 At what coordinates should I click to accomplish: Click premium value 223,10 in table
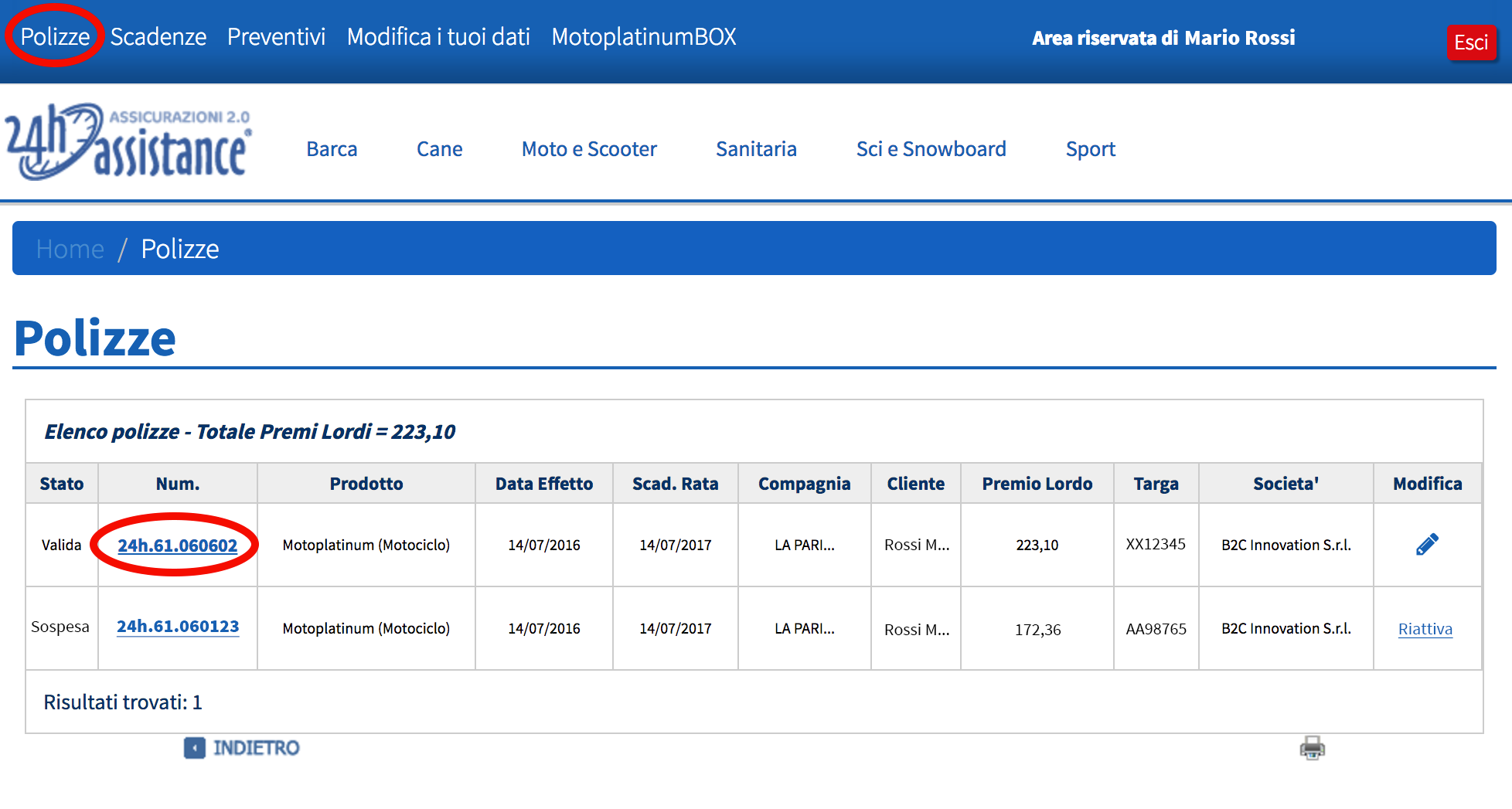pos(1037,545)
